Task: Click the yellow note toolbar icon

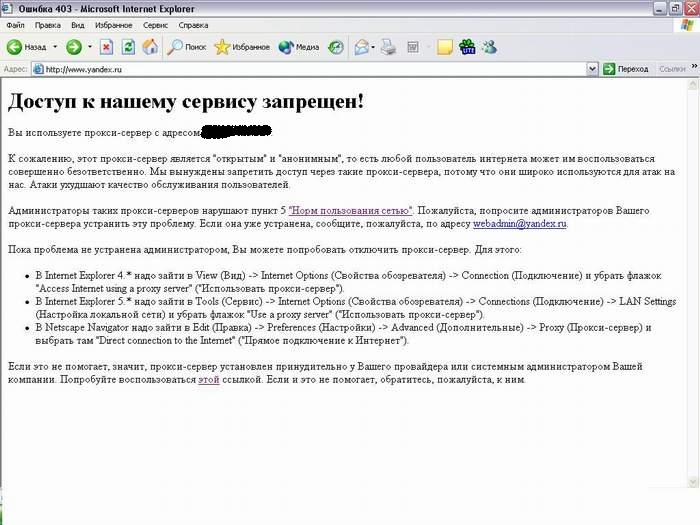Action: pos(445,47)
